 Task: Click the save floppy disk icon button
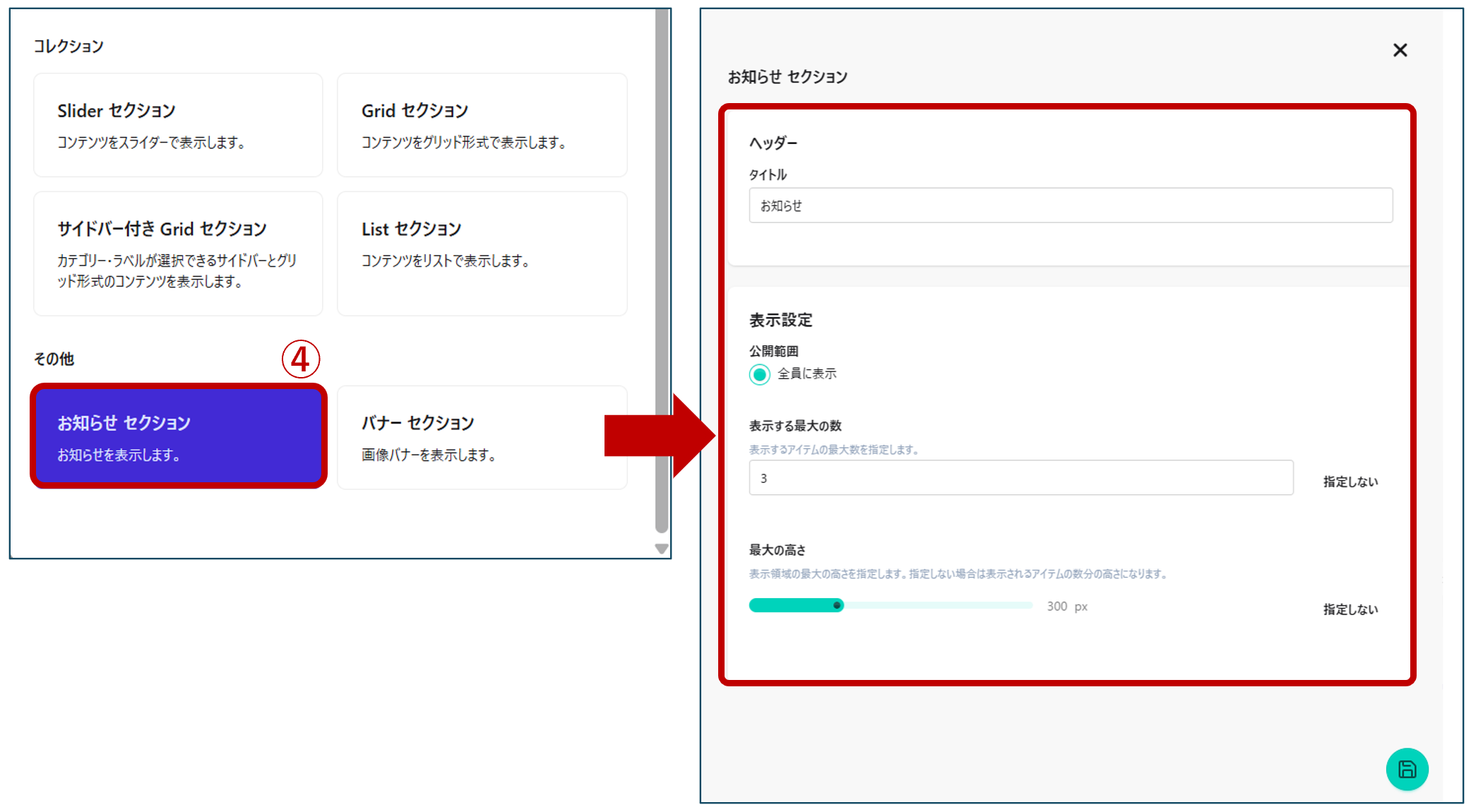1406,769
